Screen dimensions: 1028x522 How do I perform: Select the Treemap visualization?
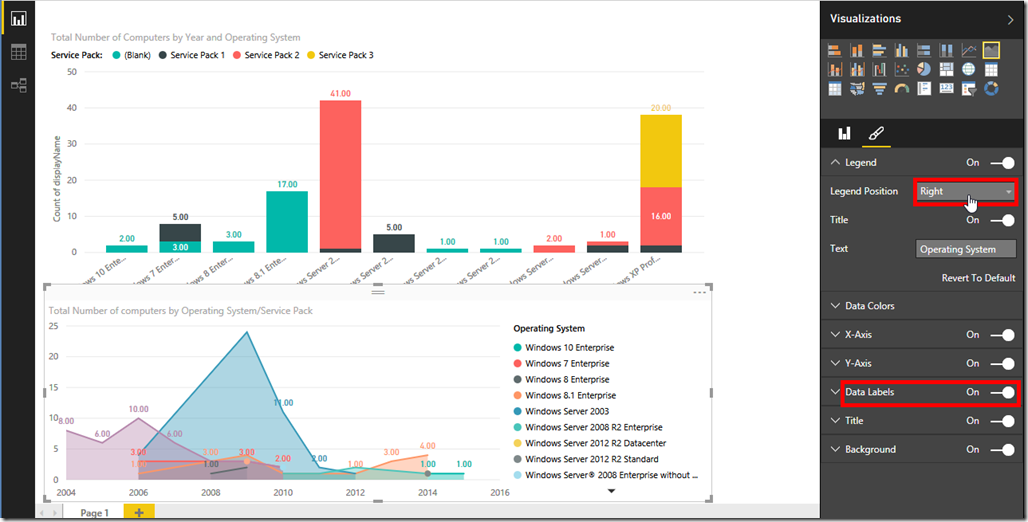click(946, 70)
